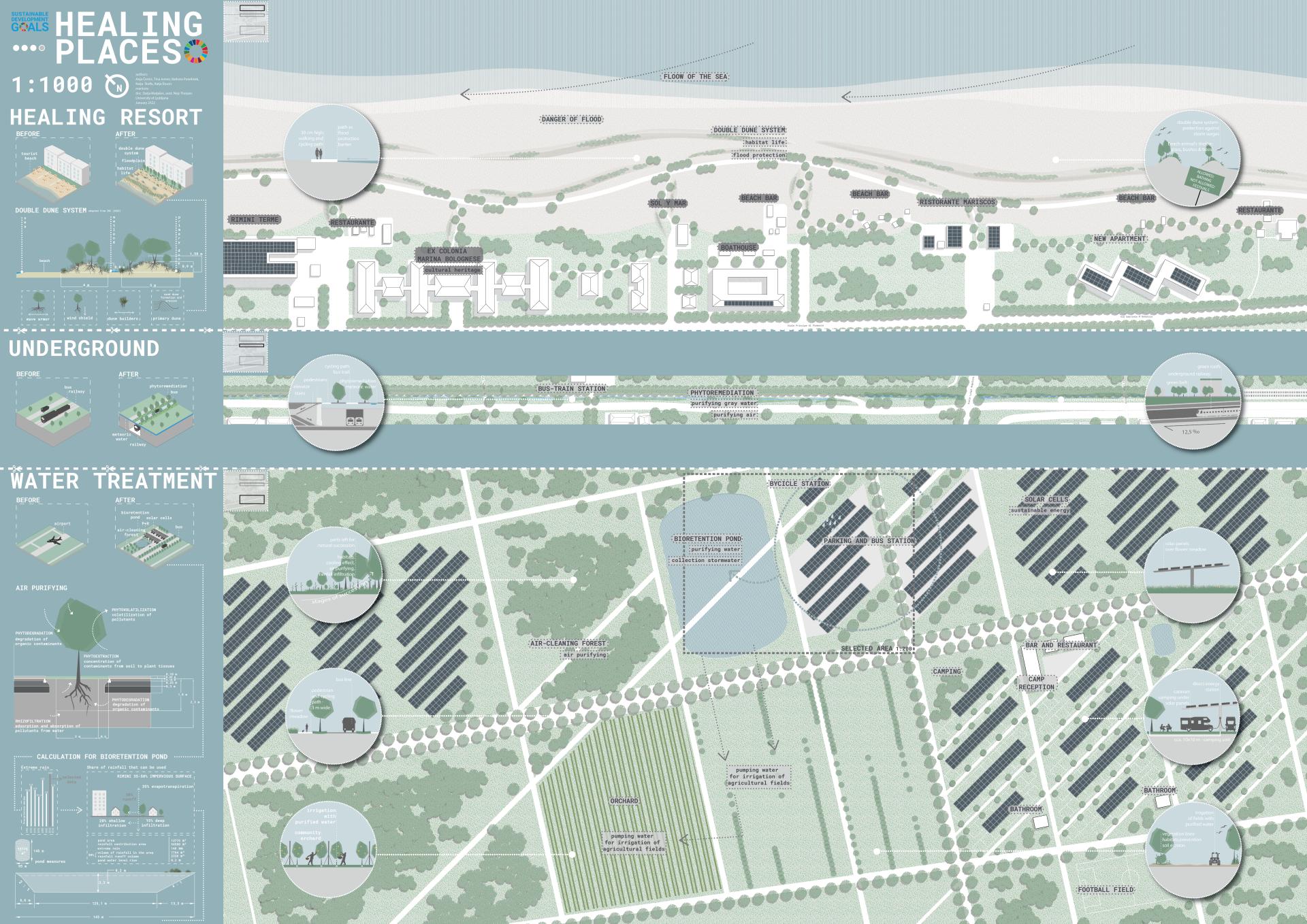Screen dimensions: 1307x924
Task: Click the Healing Resort section heading
Action: click(106, 118)
